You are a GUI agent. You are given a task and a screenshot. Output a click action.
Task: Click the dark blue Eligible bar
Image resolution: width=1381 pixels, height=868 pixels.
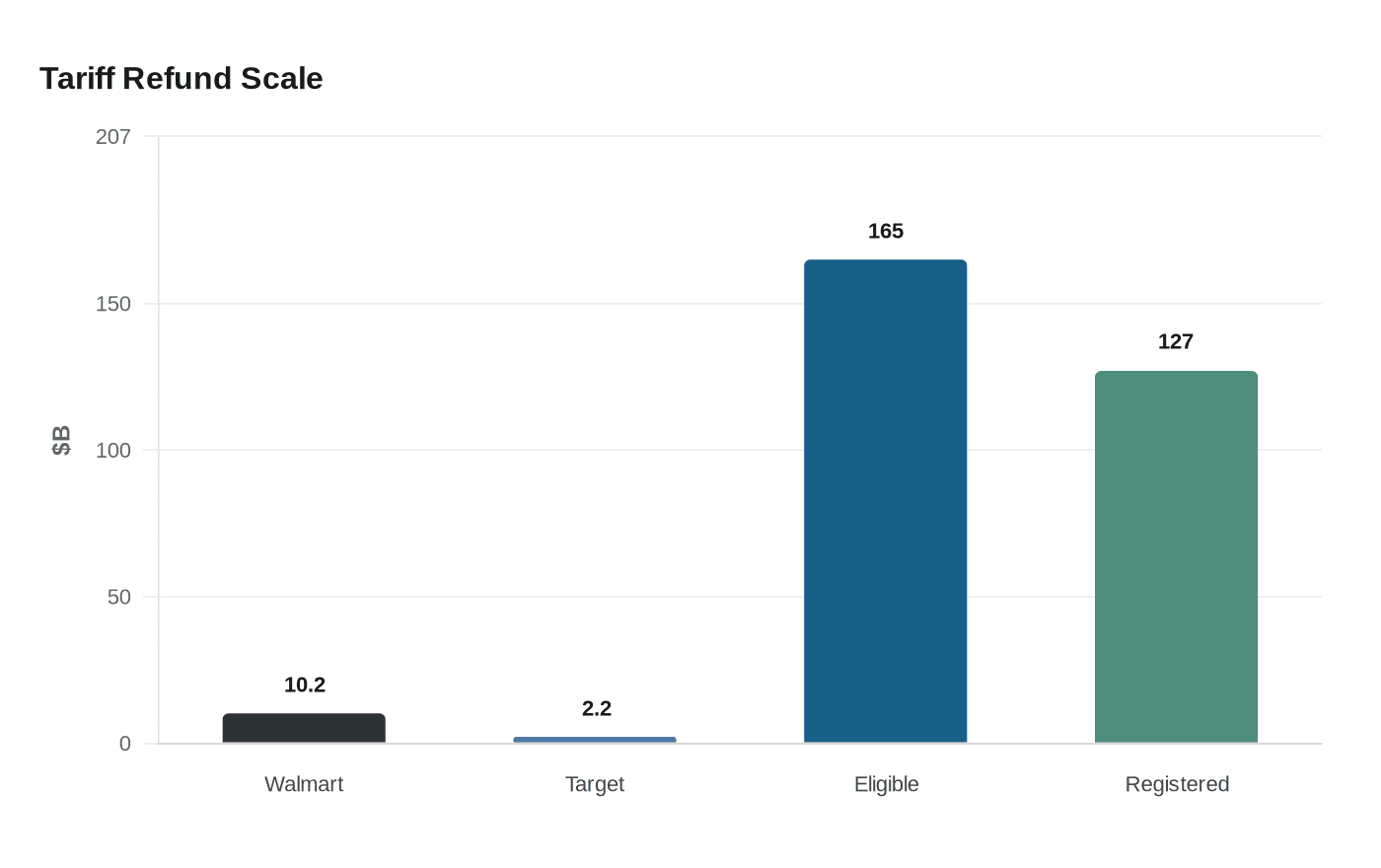(x=885, y=501)
